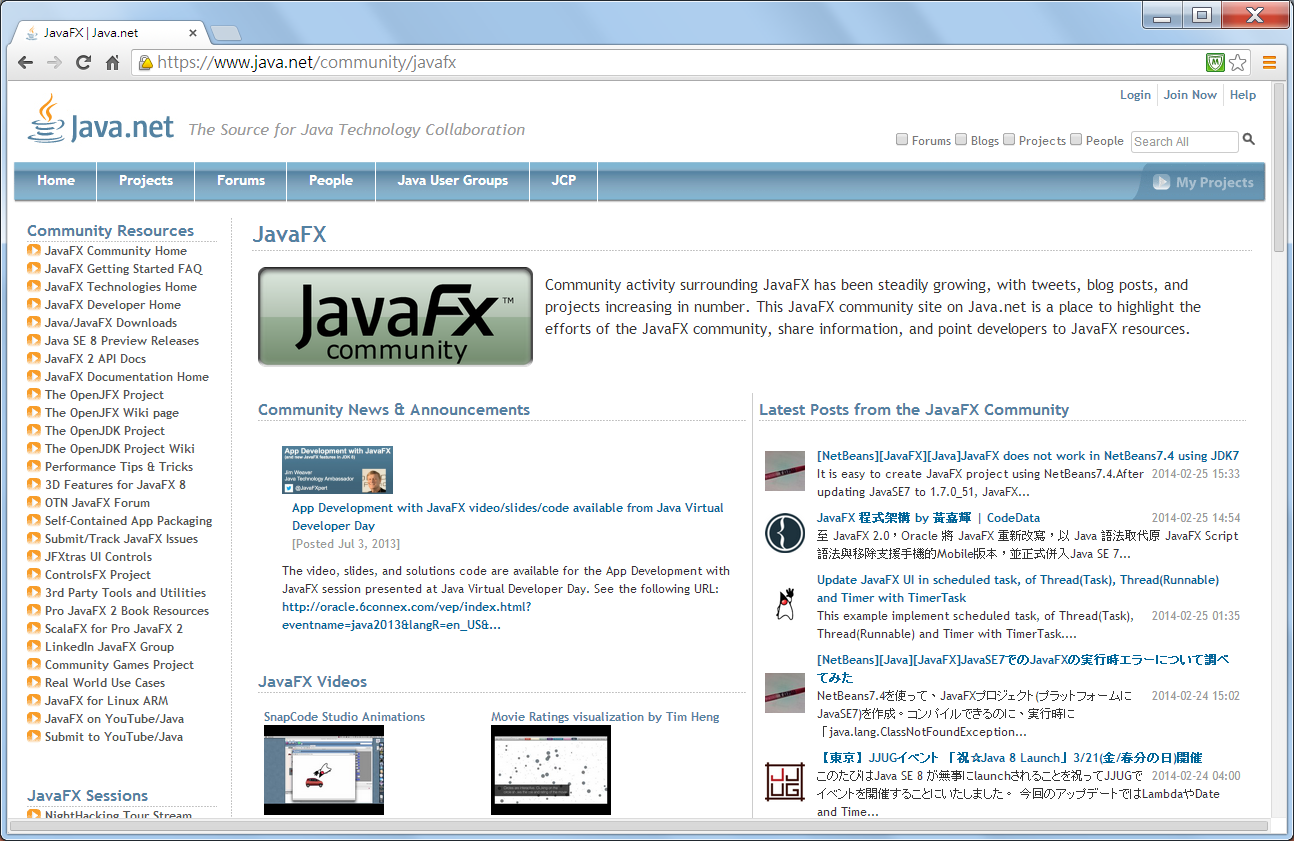Image resolution: width=1294 pixels, height=841 pixels.
Task: Open the People navigation tab
Action: point(331,181)
